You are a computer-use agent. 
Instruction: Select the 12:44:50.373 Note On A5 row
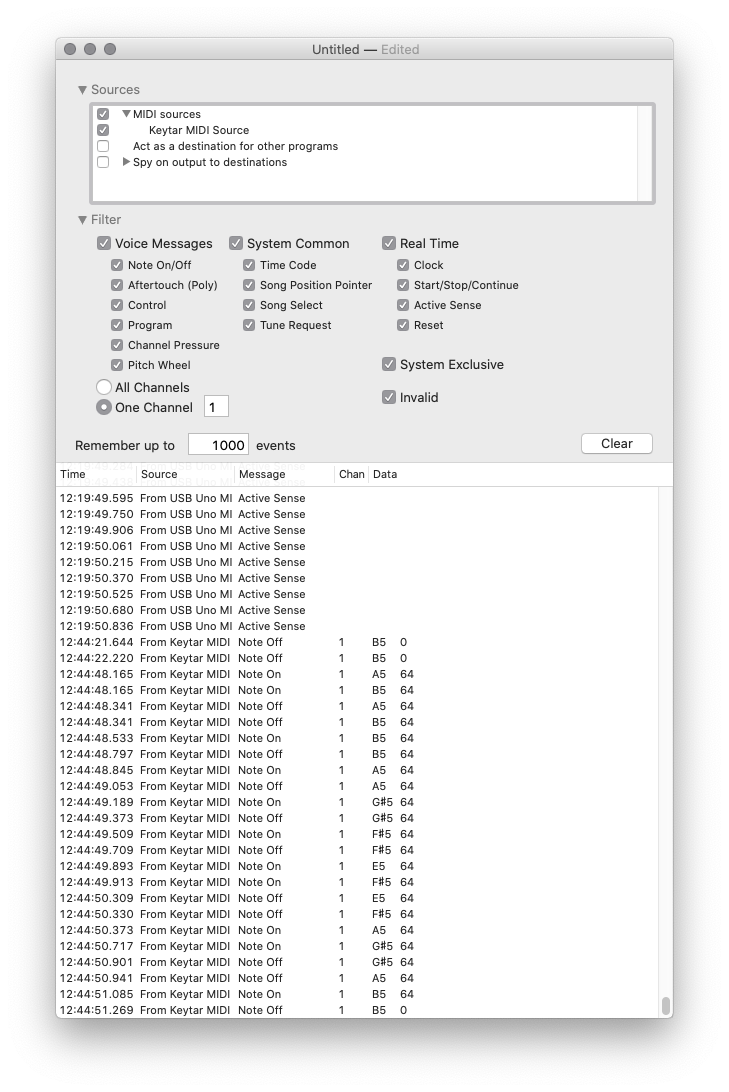tap(357, 930)
